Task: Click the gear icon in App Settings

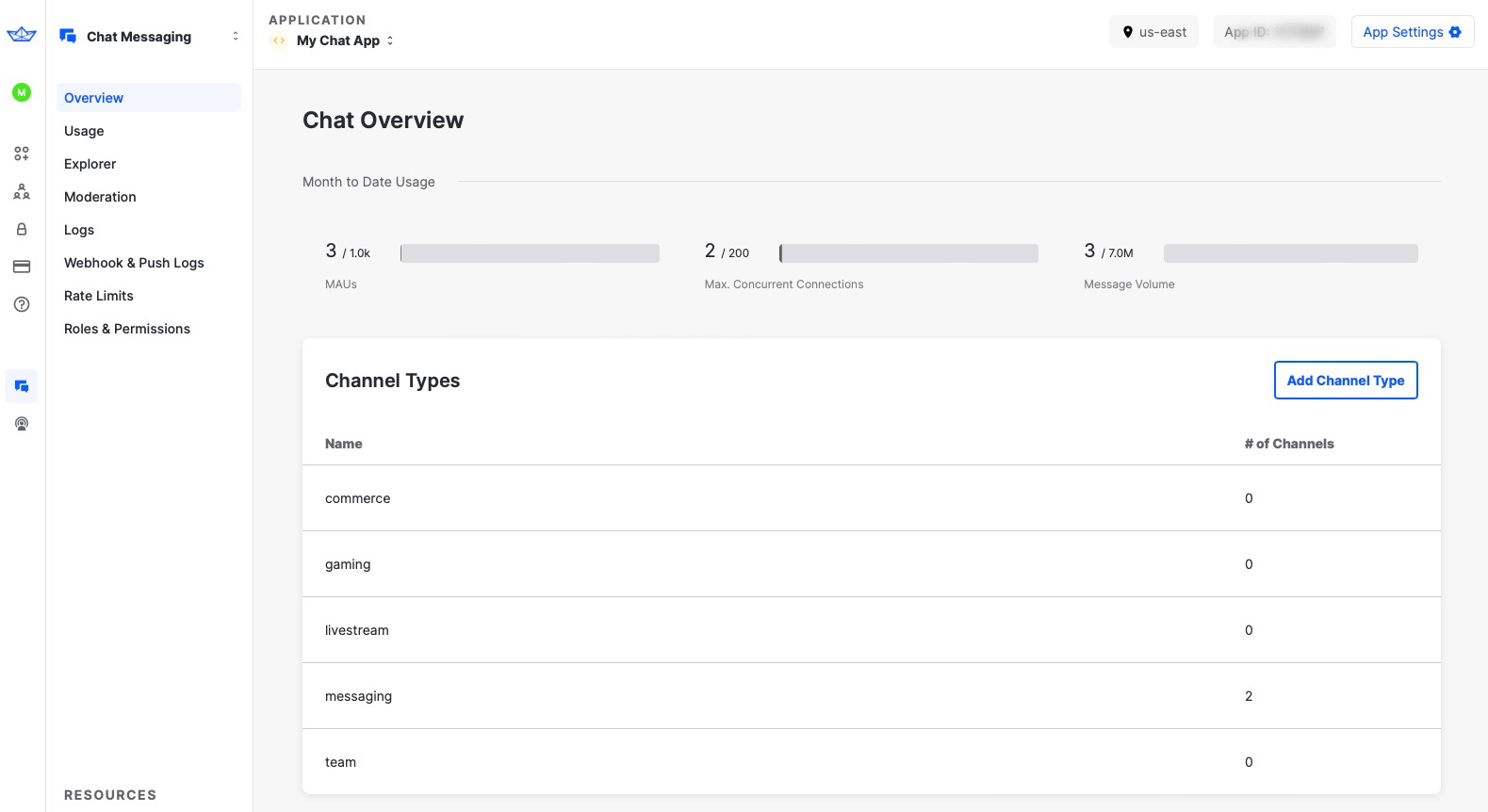Action: click(1455, 32)
